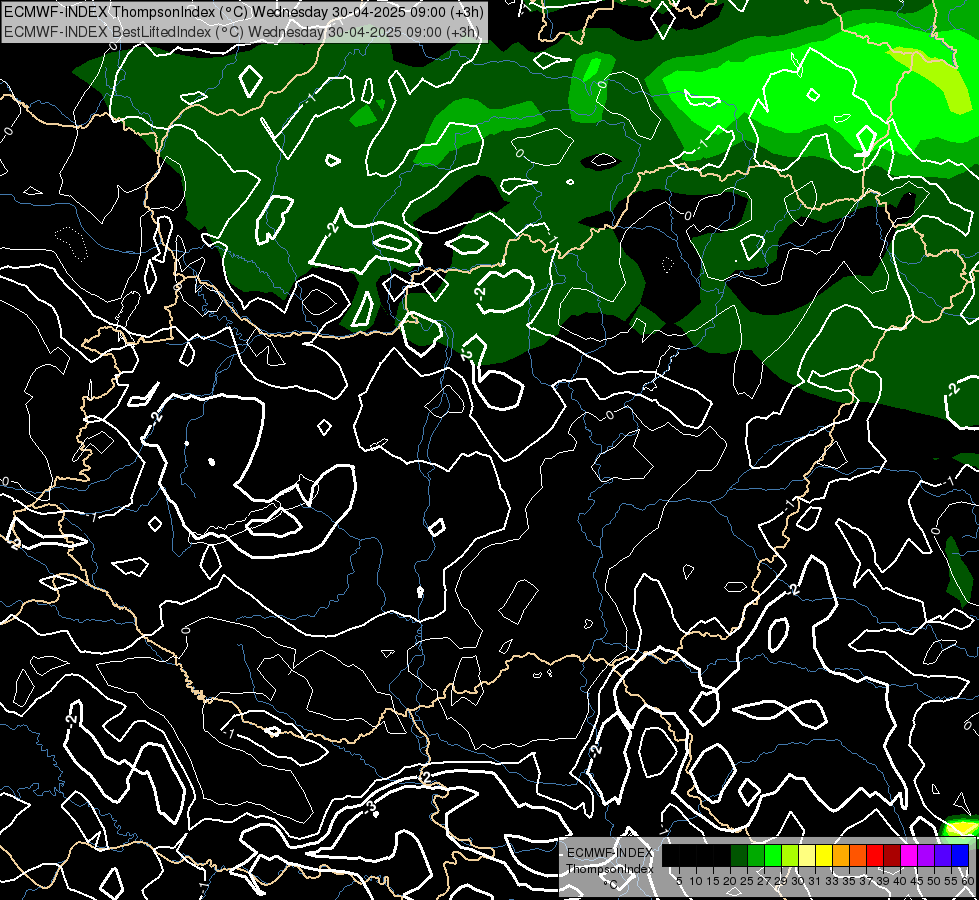Select the bright green 27–29 legend swatch
The width and height of the screenshot is (979, 900).
click(x=773, y=855)
